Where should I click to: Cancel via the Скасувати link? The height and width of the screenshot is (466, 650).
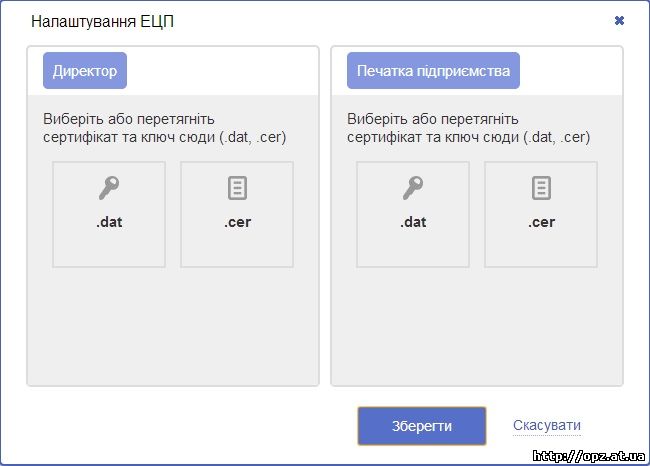coord(547,425)
